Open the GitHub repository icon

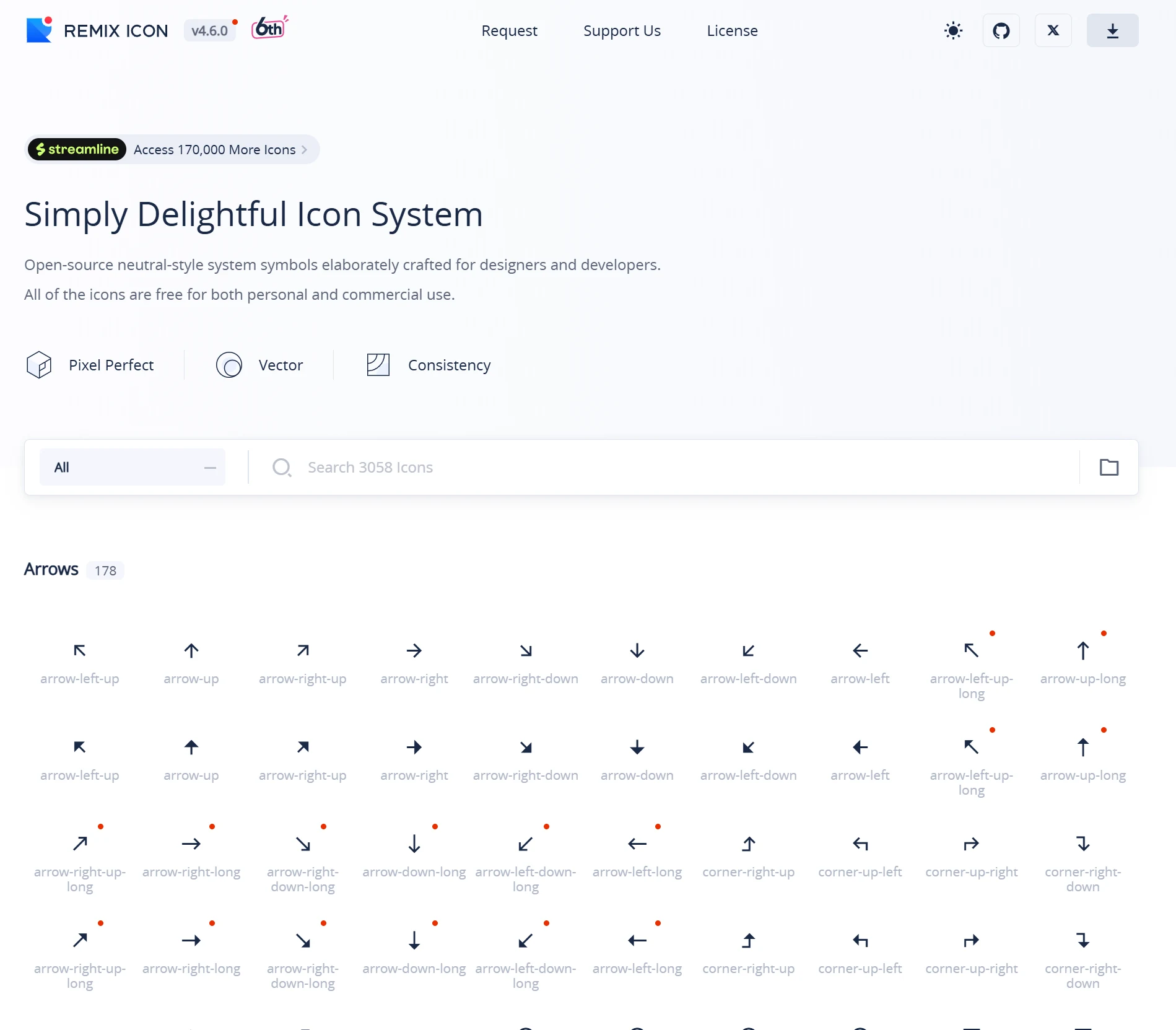click(x=1001, y=30)
